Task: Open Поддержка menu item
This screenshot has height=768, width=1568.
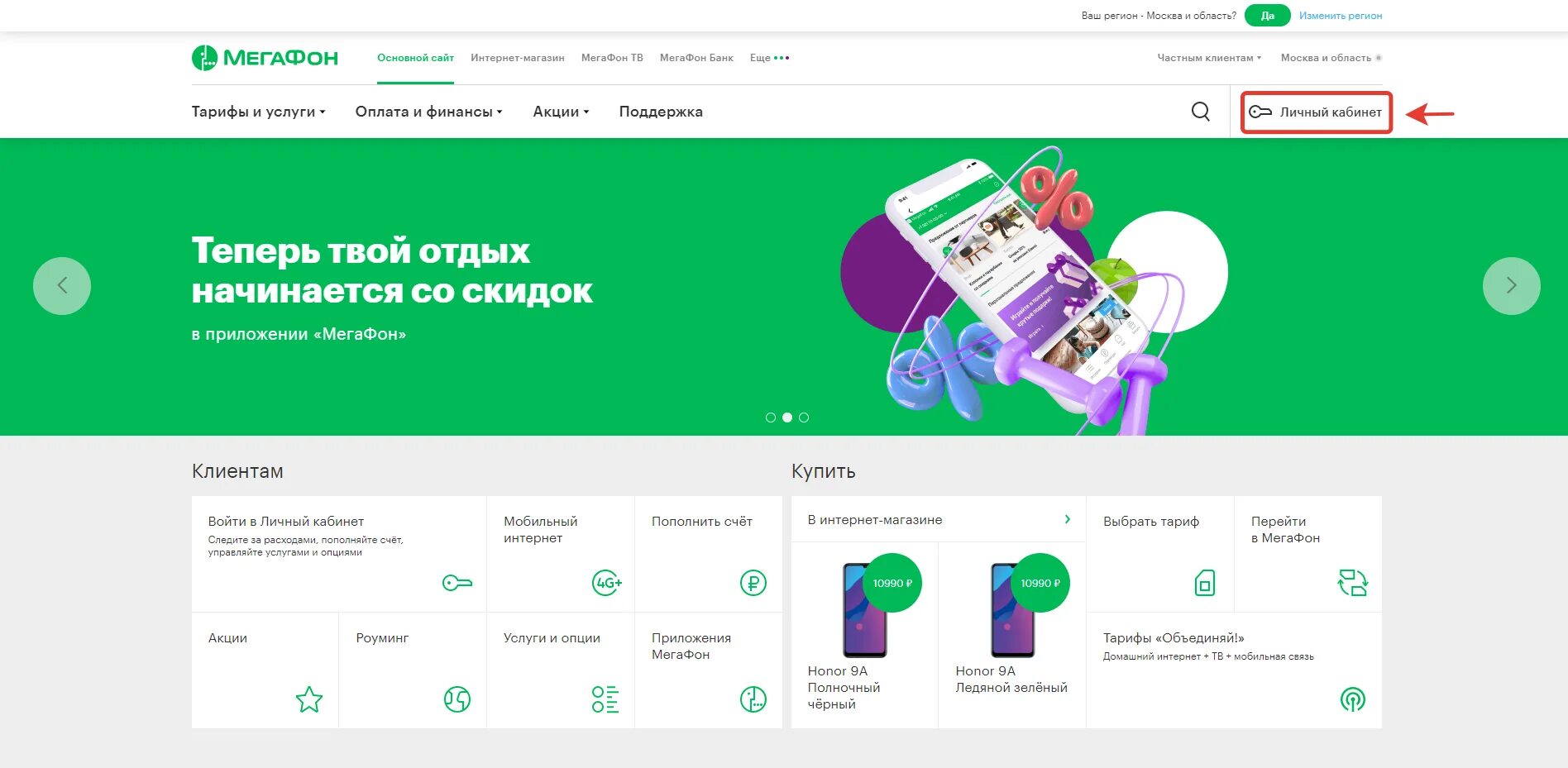Action: point(661,112)
